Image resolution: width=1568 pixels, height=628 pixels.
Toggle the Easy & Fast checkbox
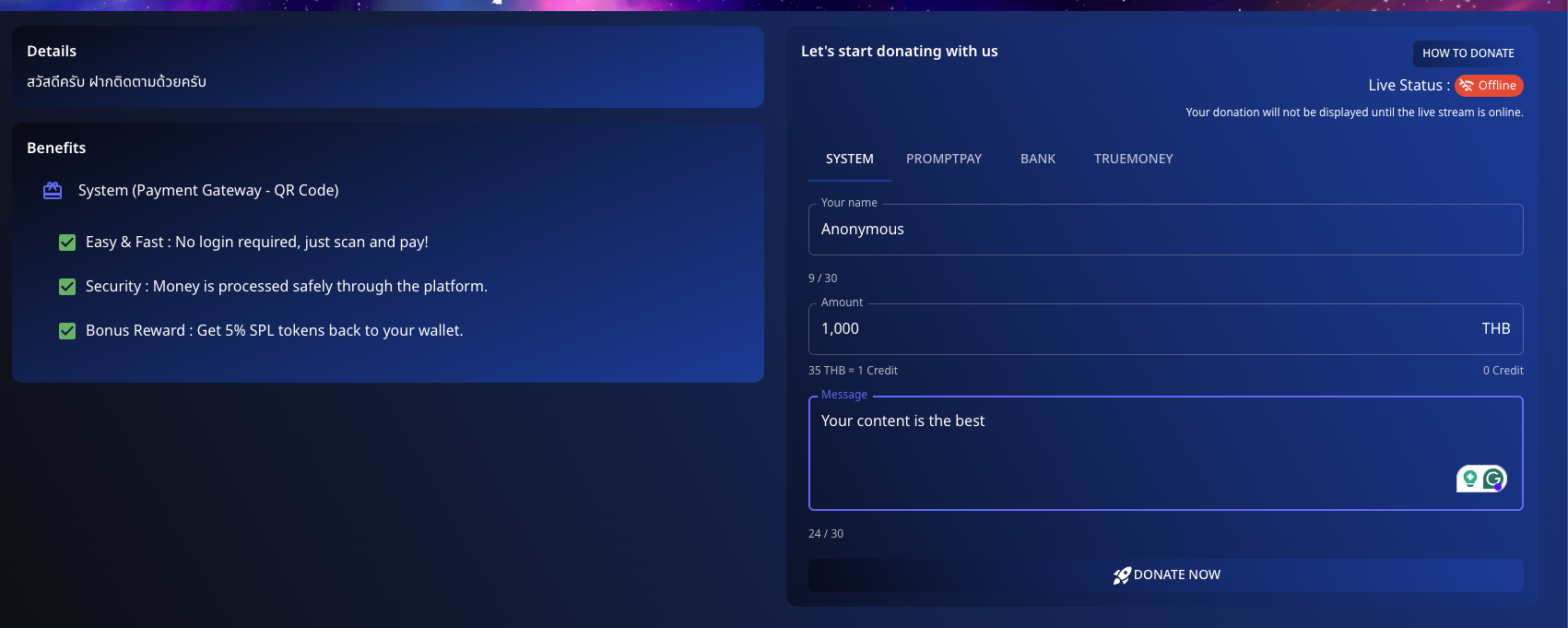[x=67, y=243]
